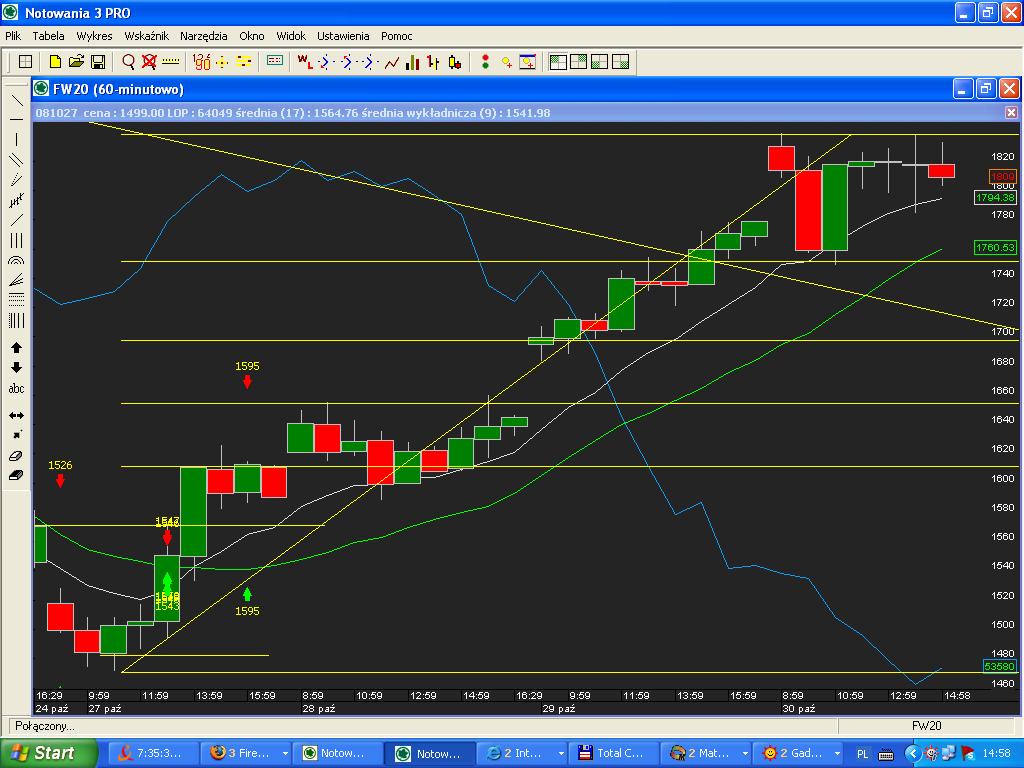Open the Tabela menu

pyautogui.click(x=48, y=36)
